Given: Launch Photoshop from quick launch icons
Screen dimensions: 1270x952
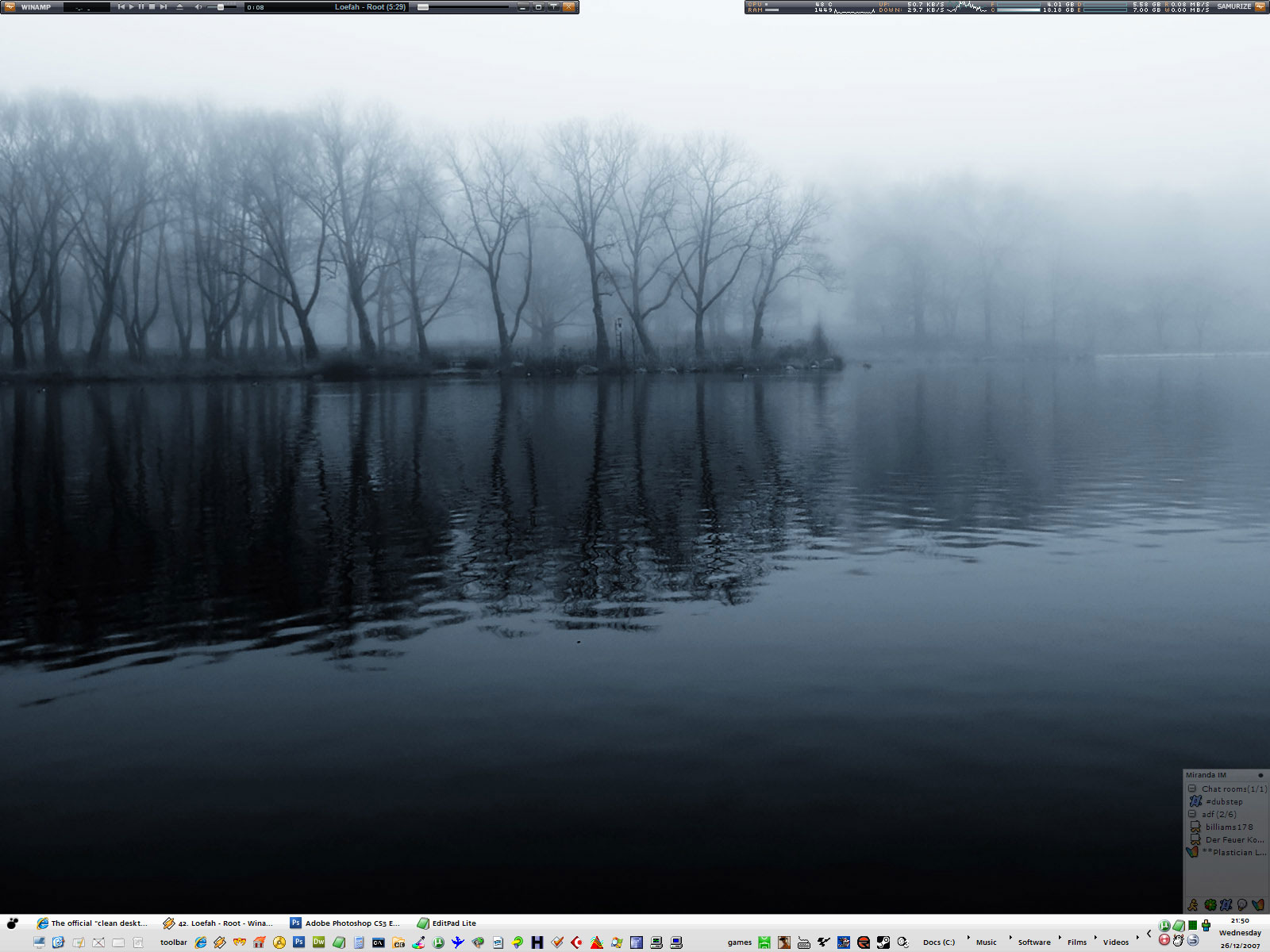Looking at the screenshot, I should [298, 942].
